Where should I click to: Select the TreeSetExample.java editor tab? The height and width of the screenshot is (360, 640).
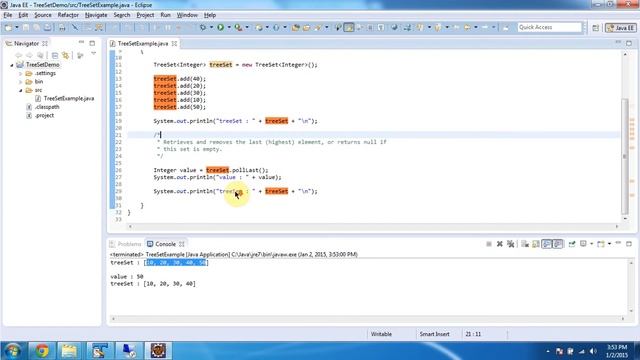[x=143, y=43]
